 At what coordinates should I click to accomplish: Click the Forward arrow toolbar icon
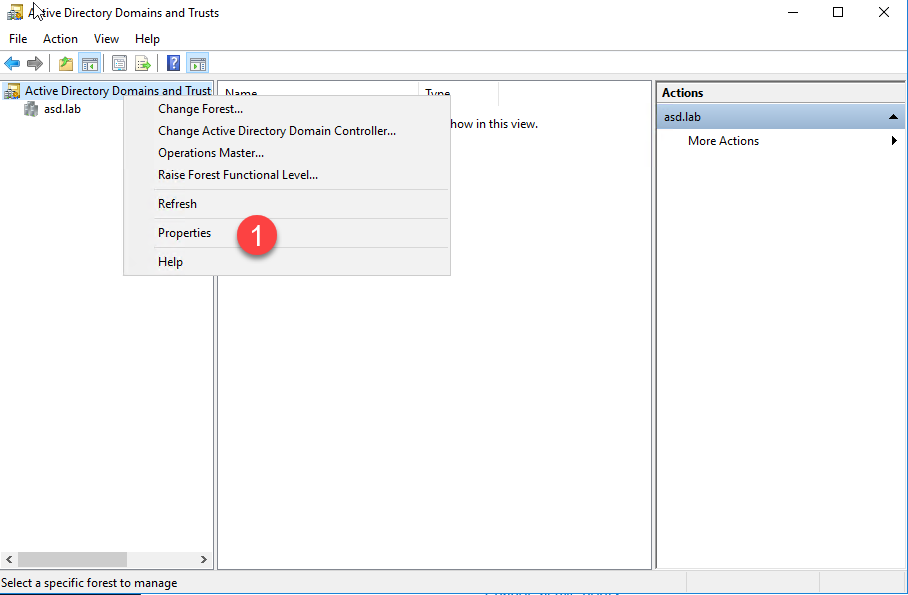point(35,64)
